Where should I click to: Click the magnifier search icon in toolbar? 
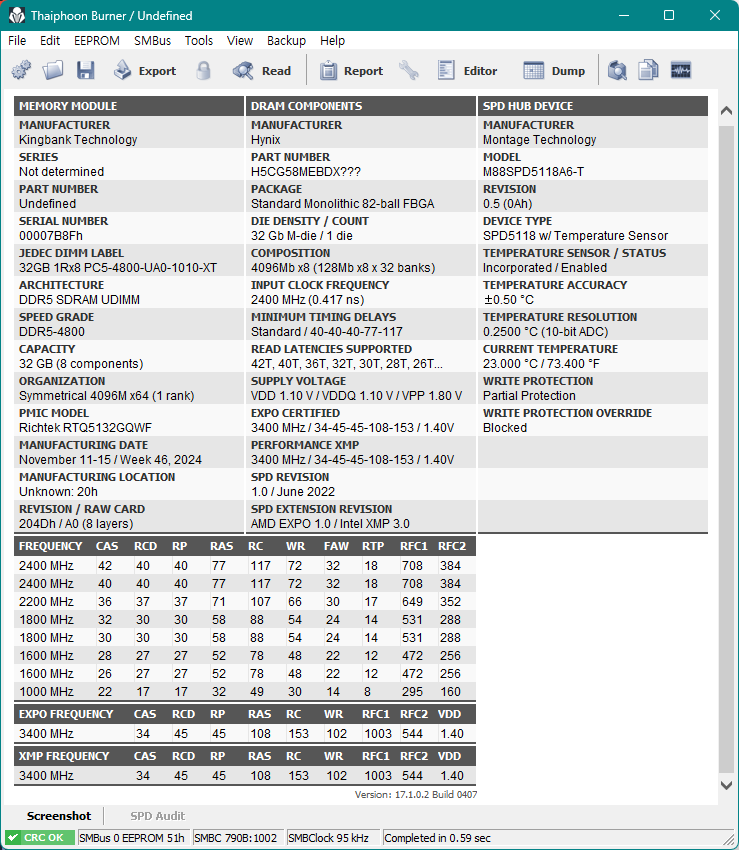coord(617,70)
